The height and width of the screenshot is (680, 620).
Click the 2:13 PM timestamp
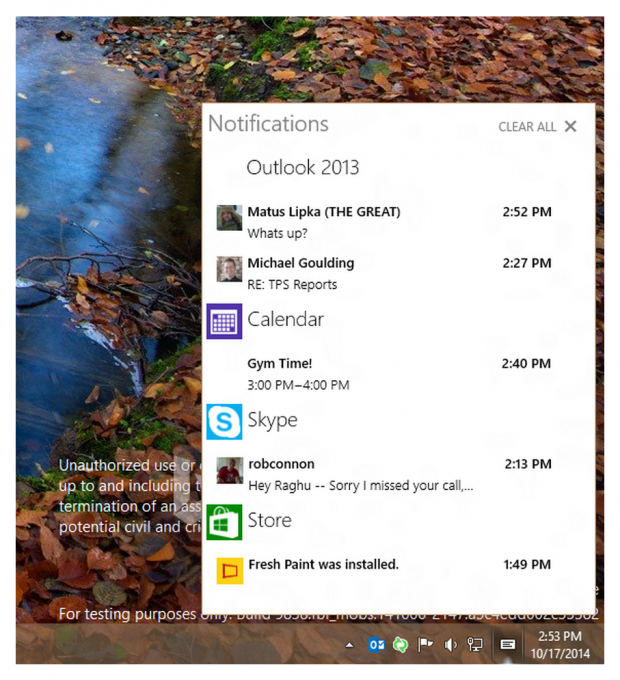(528, 464)
